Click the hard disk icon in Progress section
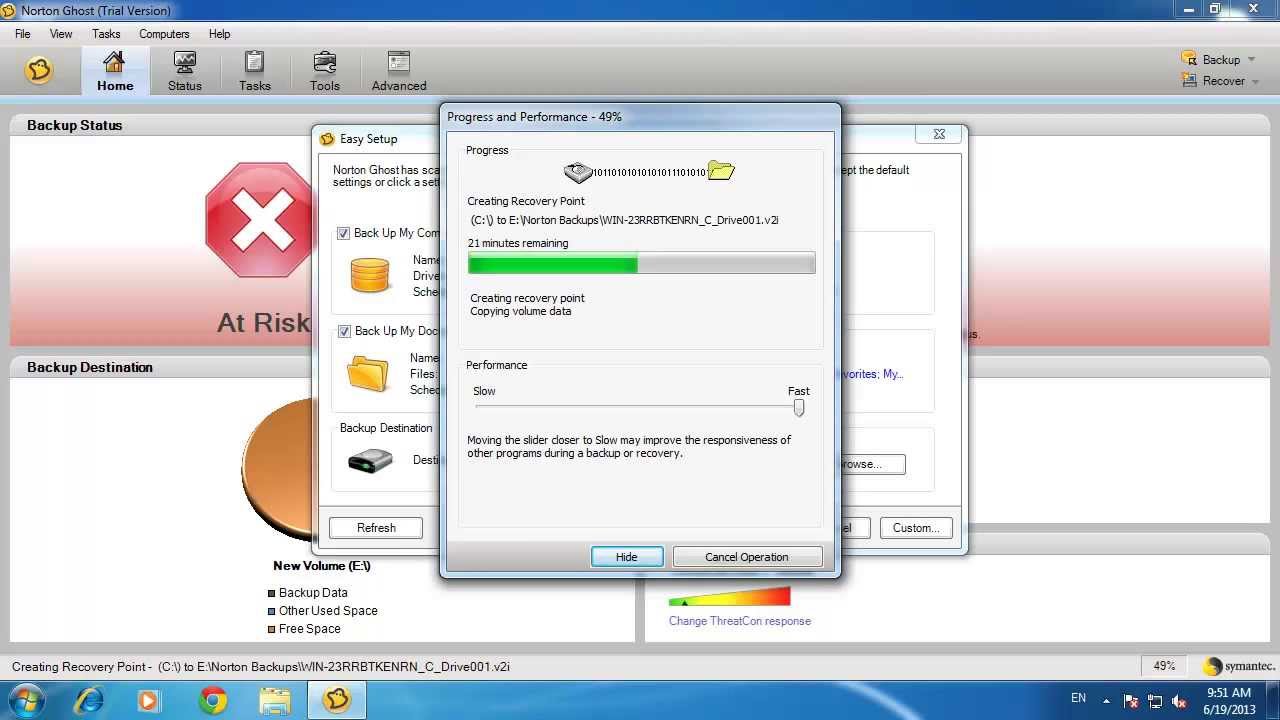The height and width of the screenshot is (720, 1280). pyautogui.click(x=578, y=172)
